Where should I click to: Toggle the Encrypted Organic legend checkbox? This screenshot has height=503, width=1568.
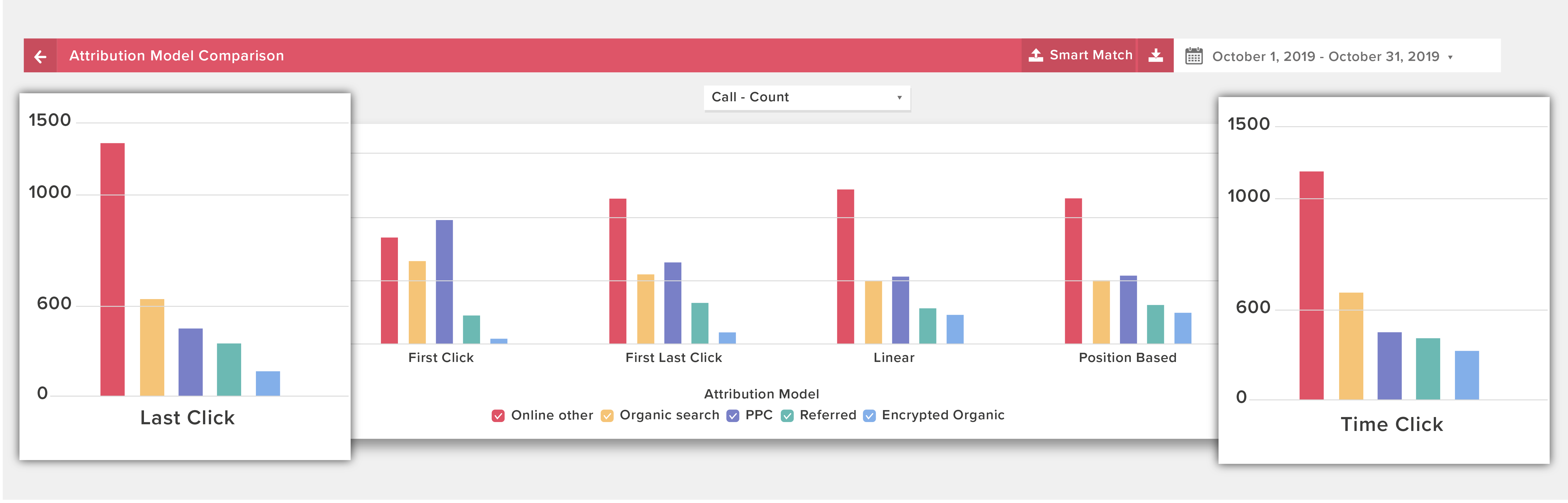pyautogui.click(x=870, y=416)
